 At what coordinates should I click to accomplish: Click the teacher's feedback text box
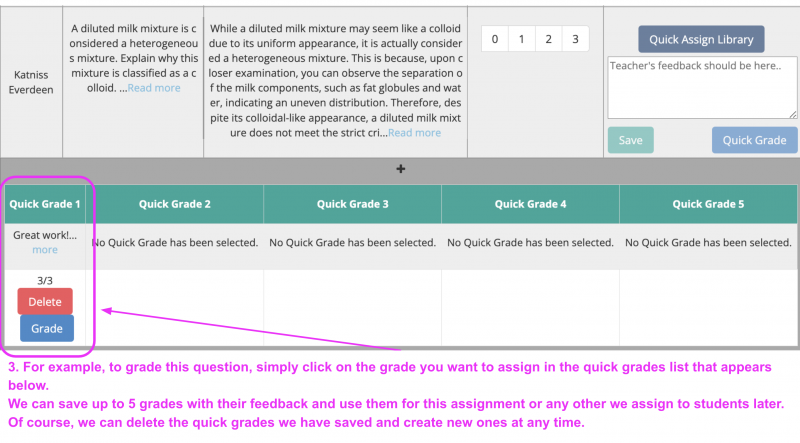click(x=701, y=87)
